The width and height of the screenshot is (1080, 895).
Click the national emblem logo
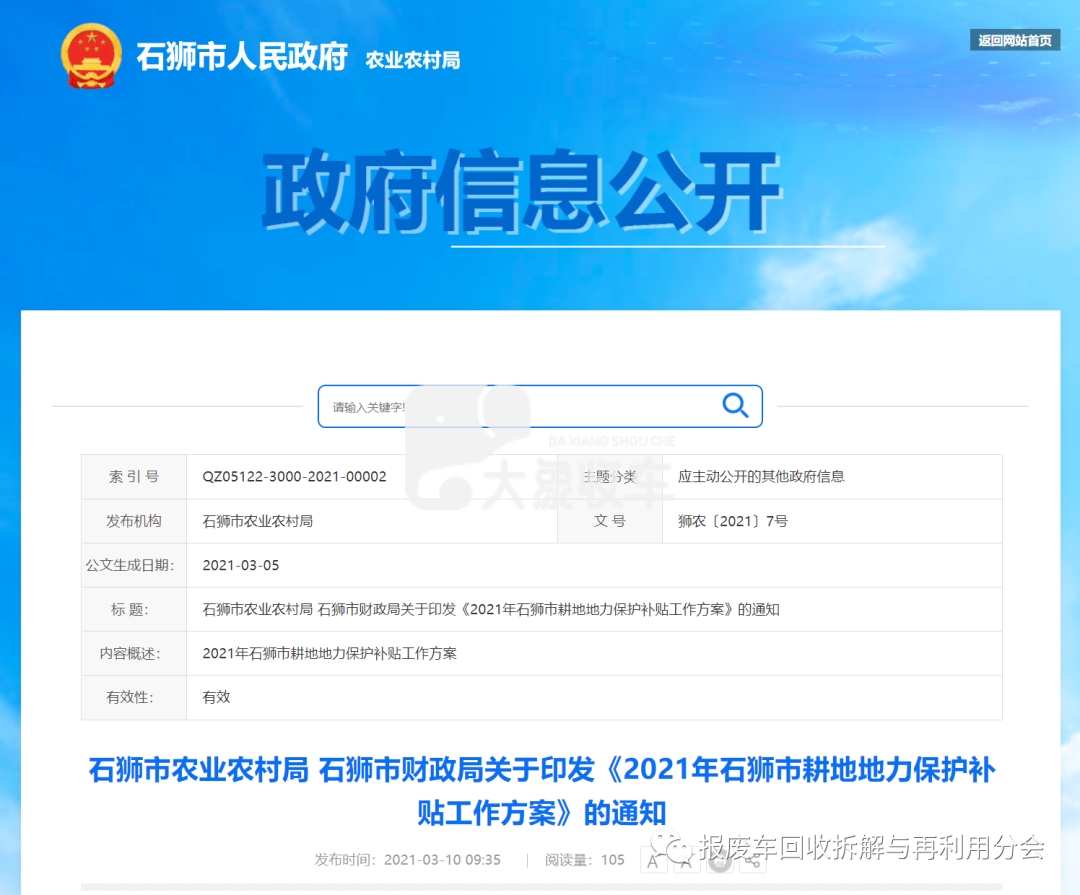(91, 56)
